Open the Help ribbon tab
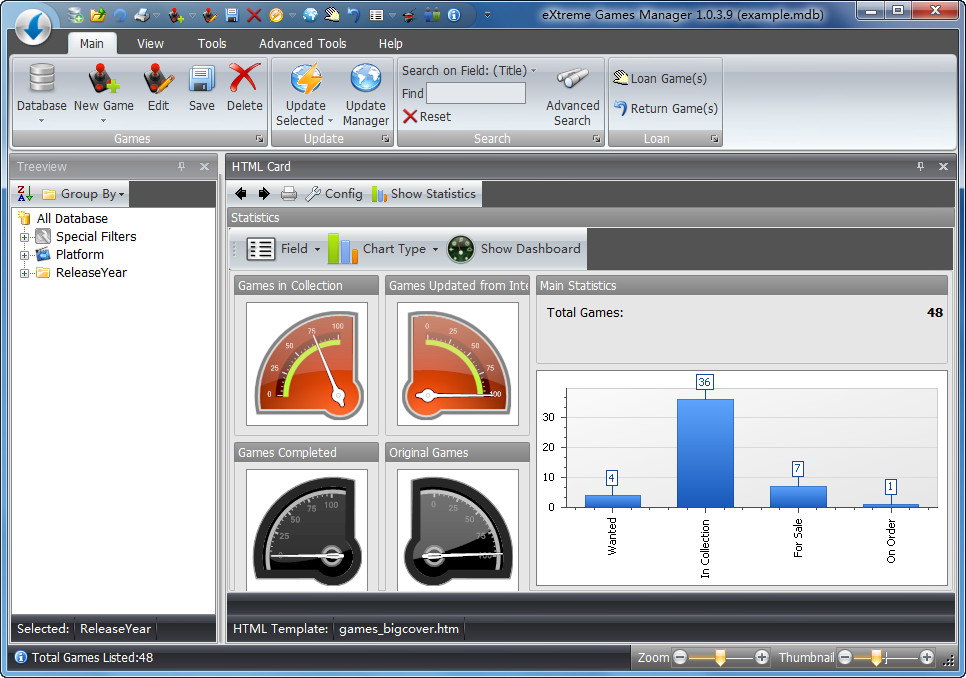This screenshot has width=966, height=678. tap(391, 44)
